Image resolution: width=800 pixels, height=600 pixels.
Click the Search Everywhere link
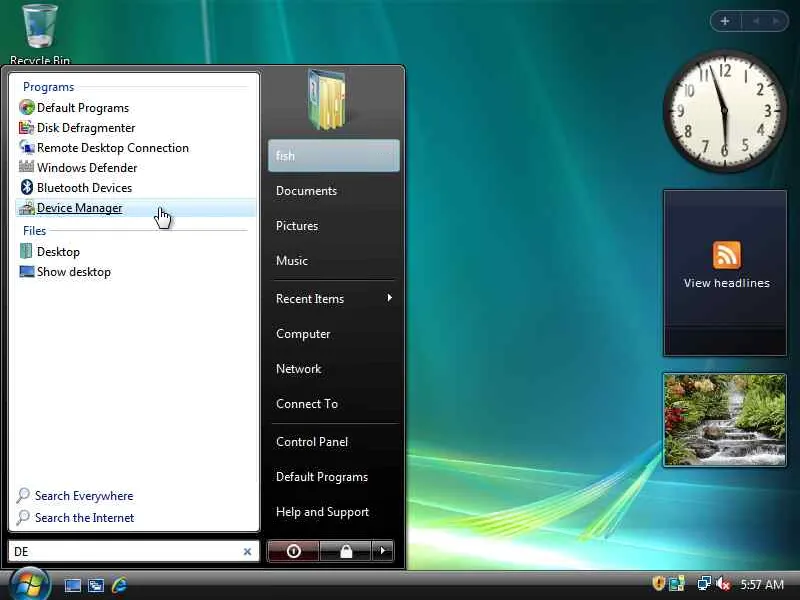coord(84,496)
